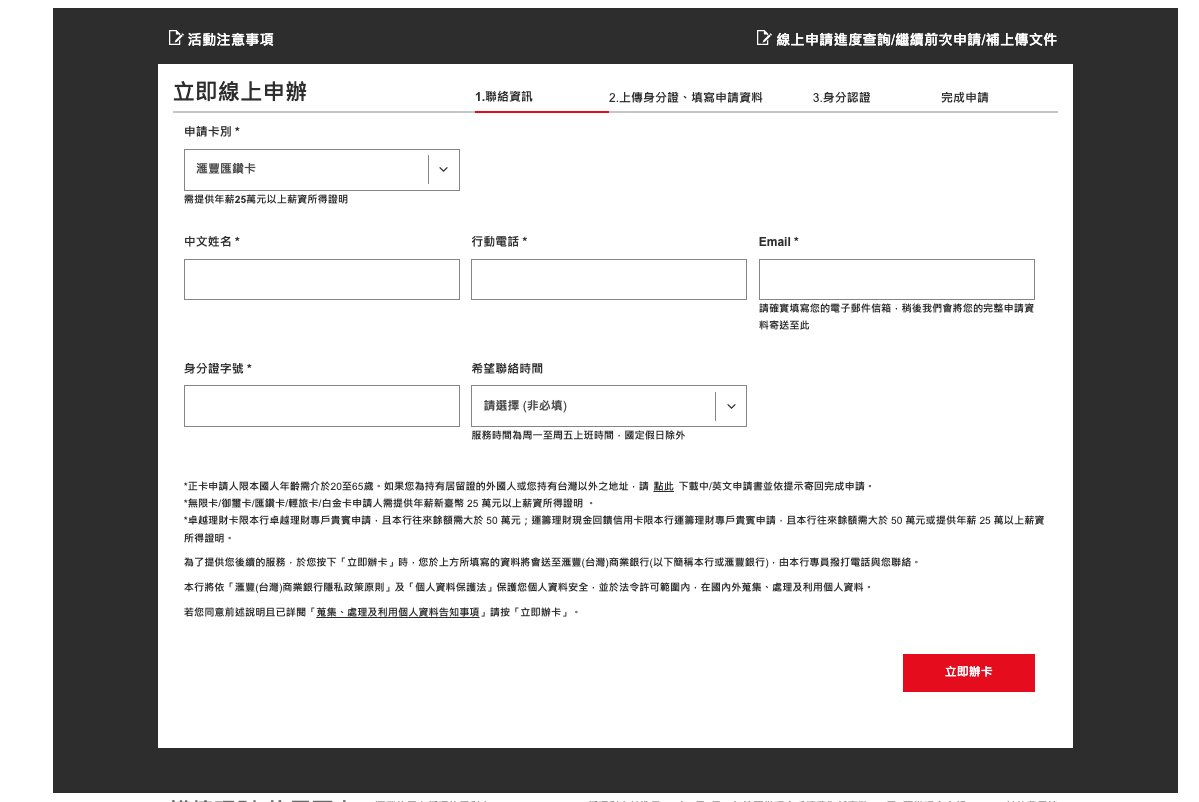
Task: Open the 滙豐匯鑽卡 card type selector
Action: [306, 170]
